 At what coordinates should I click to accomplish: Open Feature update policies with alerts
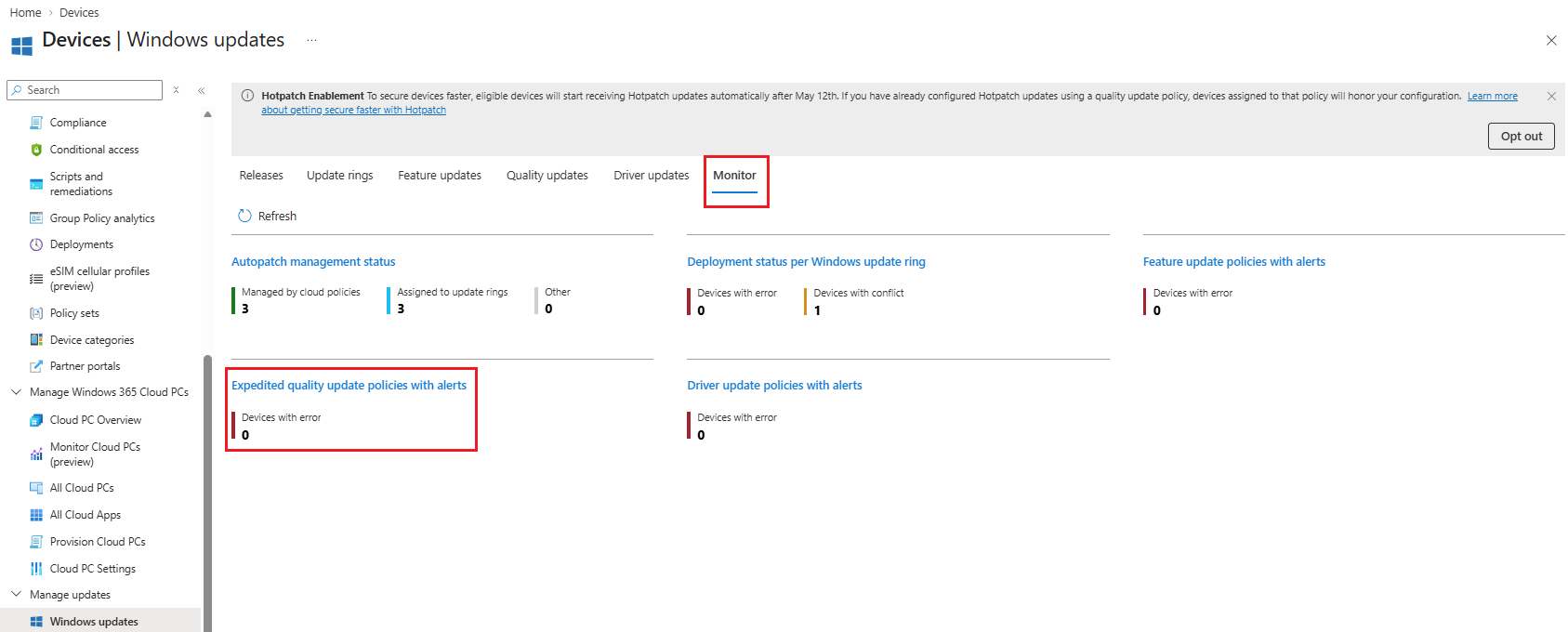[1234, 262]
